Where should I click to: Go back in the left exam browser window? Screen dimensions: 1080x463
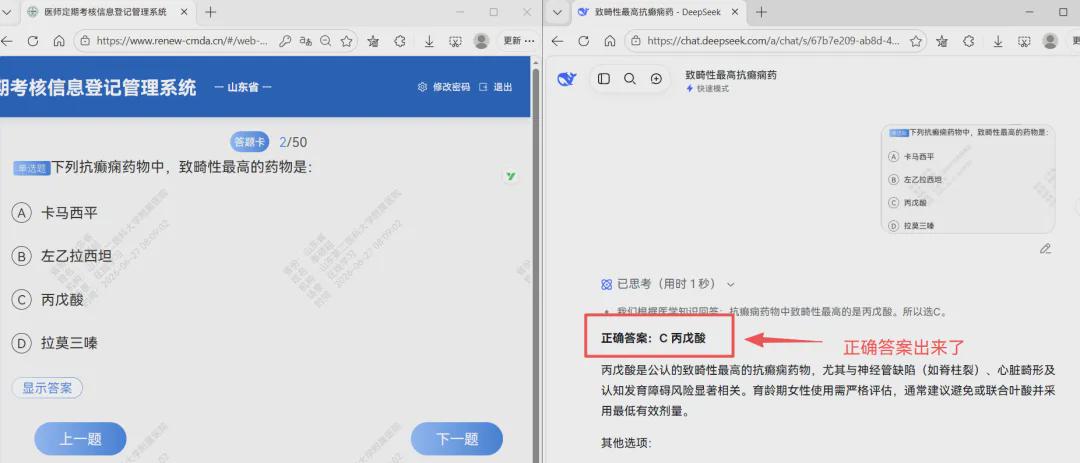coord(7,41)
